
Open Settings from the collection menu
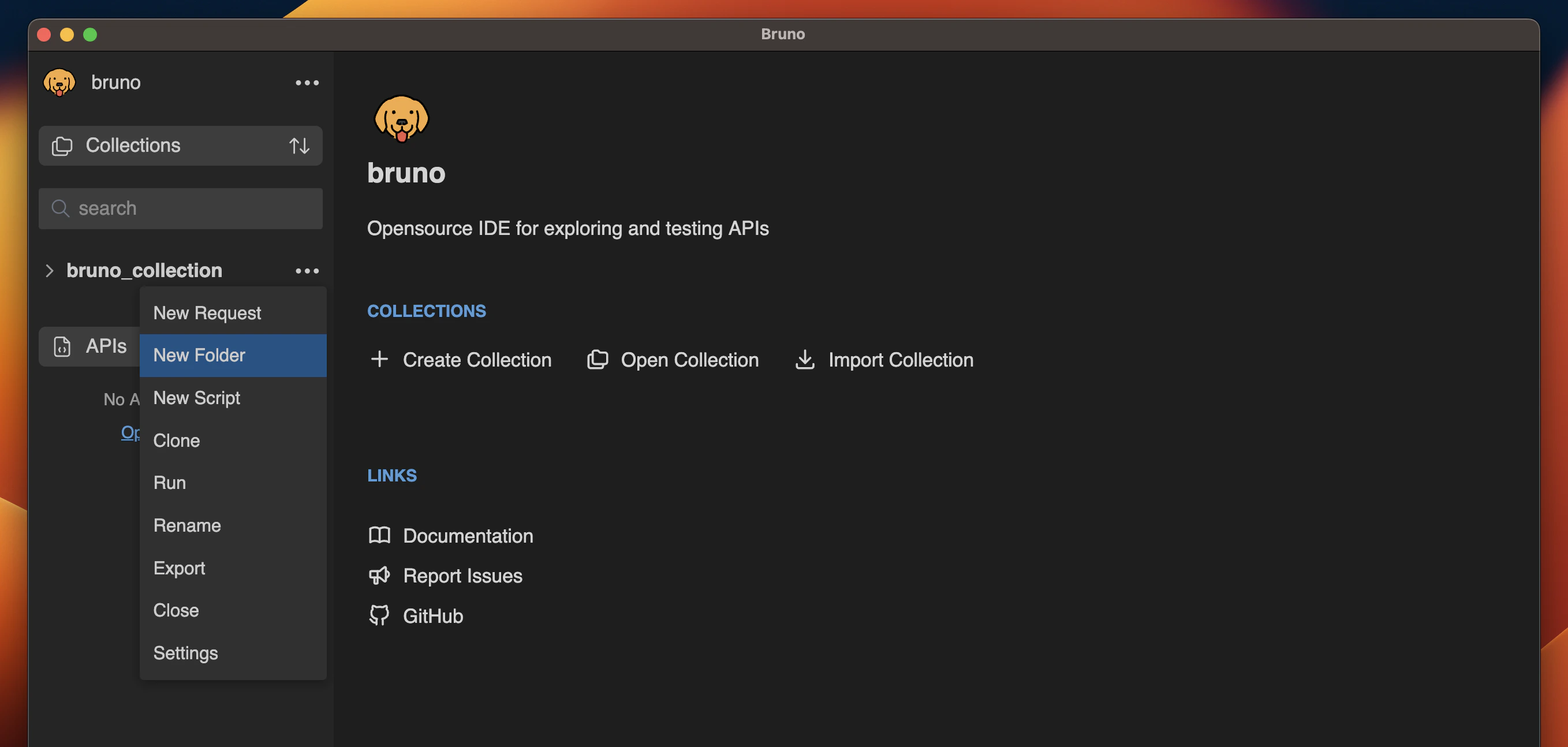186,653
